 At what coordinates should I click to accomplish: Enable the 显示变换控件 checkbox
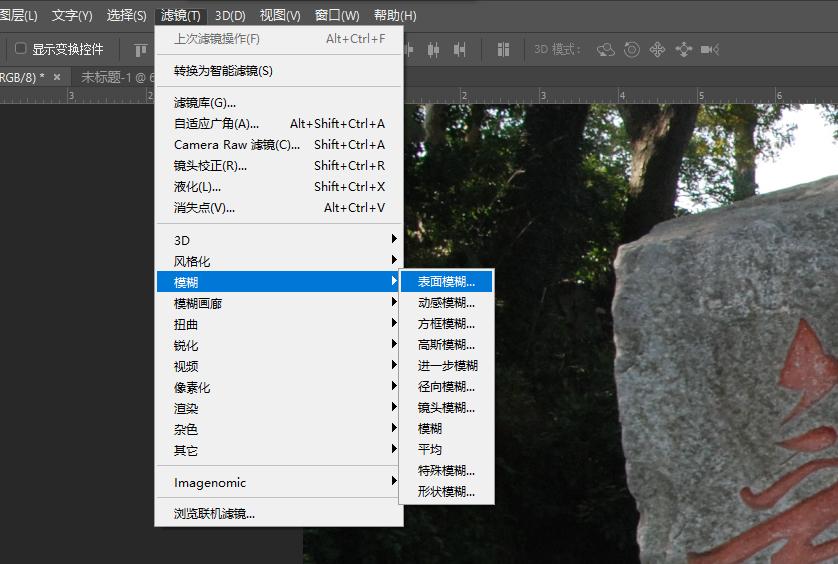coord(20,49)
